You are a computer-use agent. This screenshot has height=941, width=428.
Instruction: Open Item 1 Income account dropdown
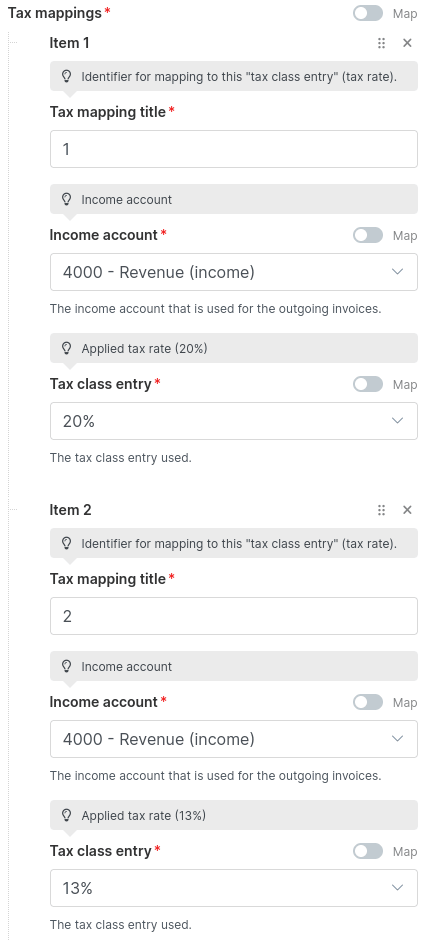pyautogui.click(x=234, y=272)
